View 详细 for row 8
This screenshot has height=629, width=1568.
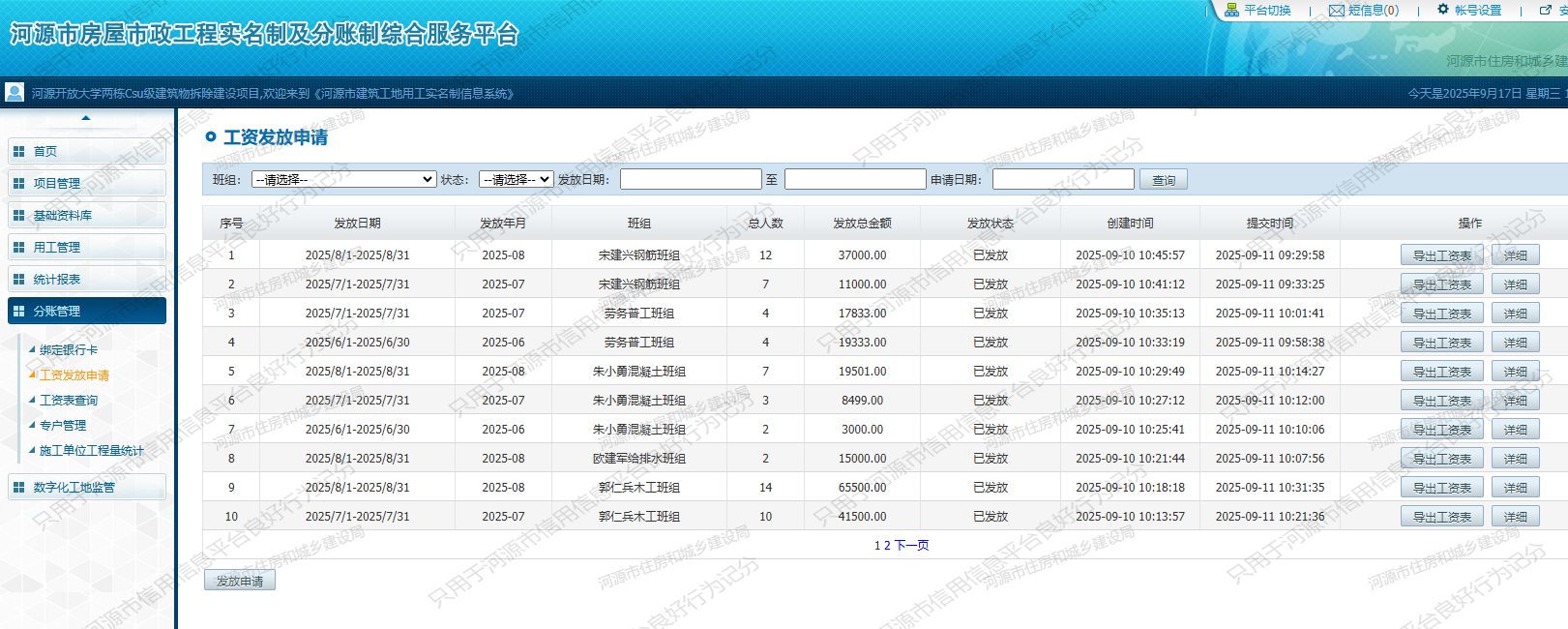(x=1516, y=459)
